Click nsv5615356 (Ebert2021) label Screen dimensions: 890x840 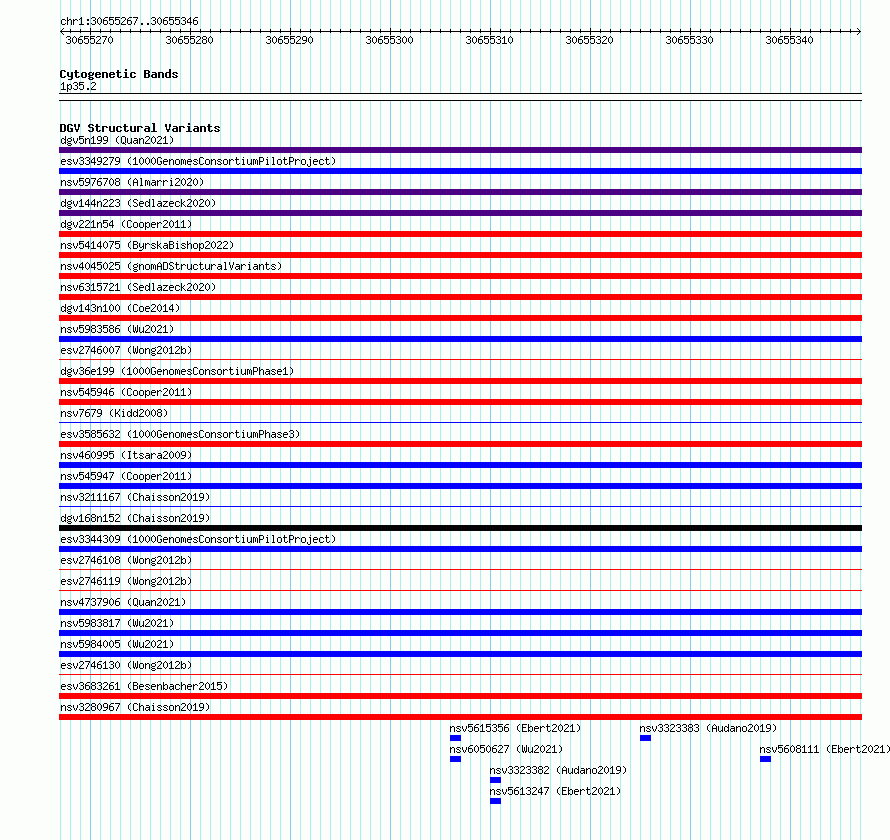click(515, 728)
